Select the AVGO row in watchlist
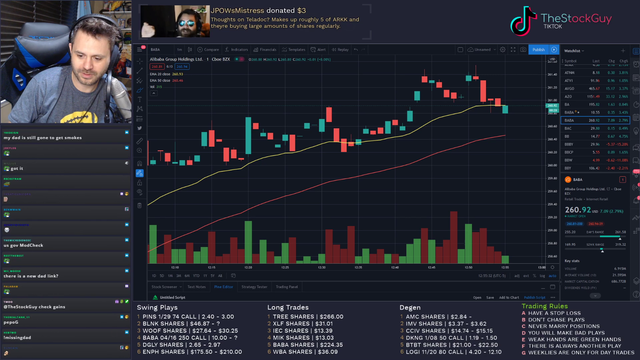This screenshot has height=360, width=640. click(x=596, y=89)
